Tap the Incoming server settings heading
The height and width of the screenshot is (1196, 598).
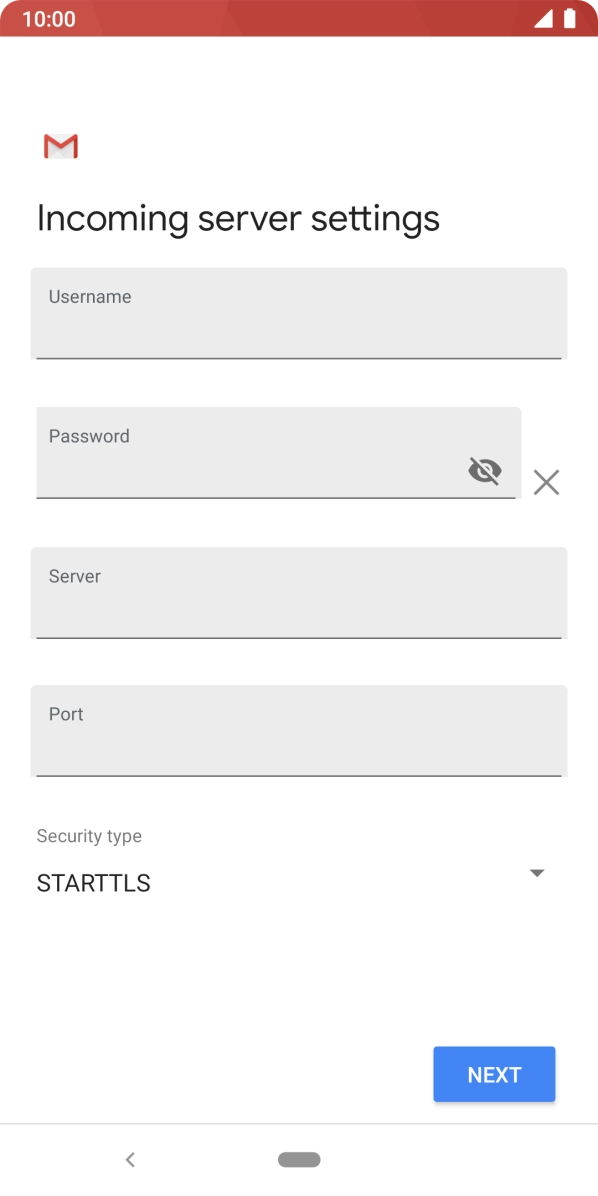pos(238,217)
